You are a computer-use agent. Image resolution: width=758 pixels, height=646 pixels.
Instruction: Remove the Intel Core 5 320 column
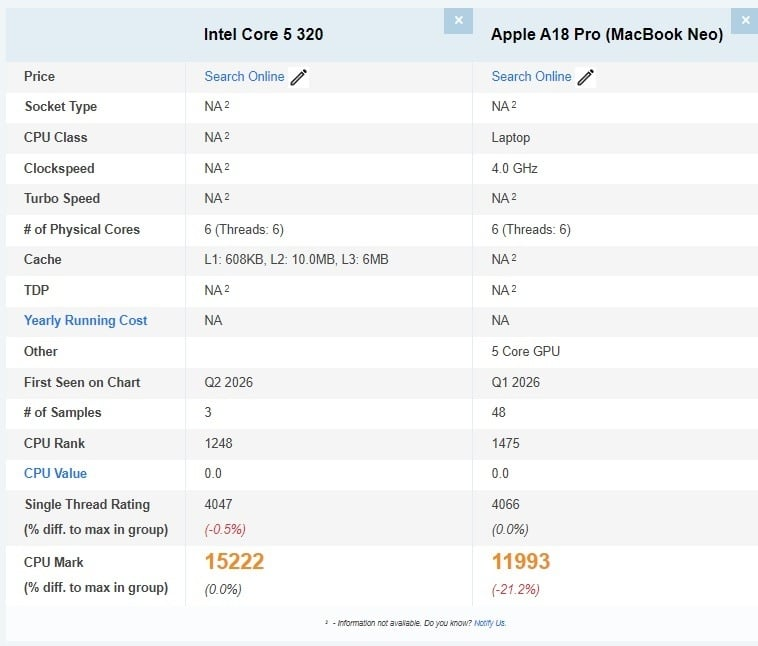[x=458, y=20]
